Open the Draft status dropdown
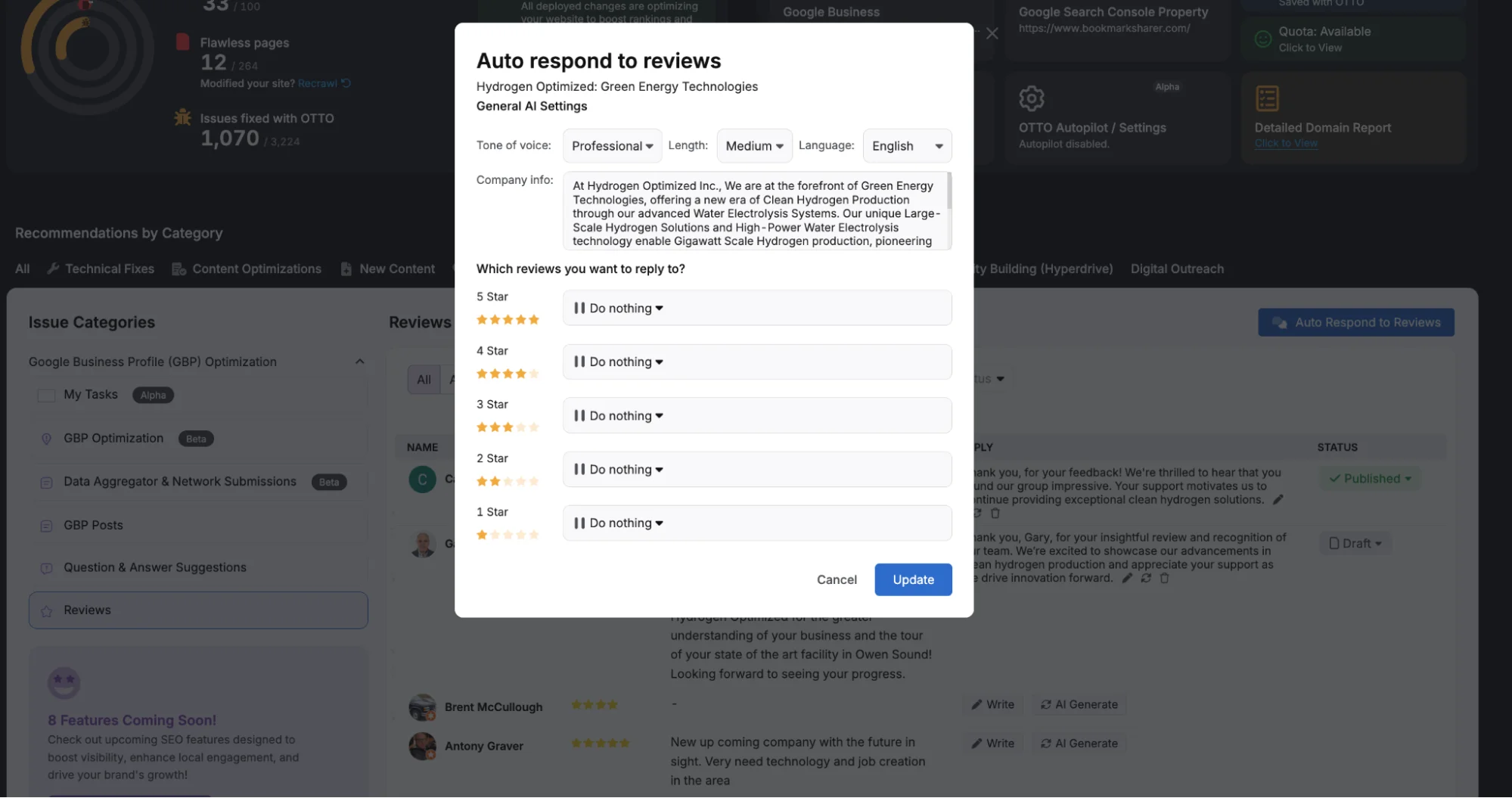The width and height of the screenshot is (1512, 798). click(x=1355, y=543)
